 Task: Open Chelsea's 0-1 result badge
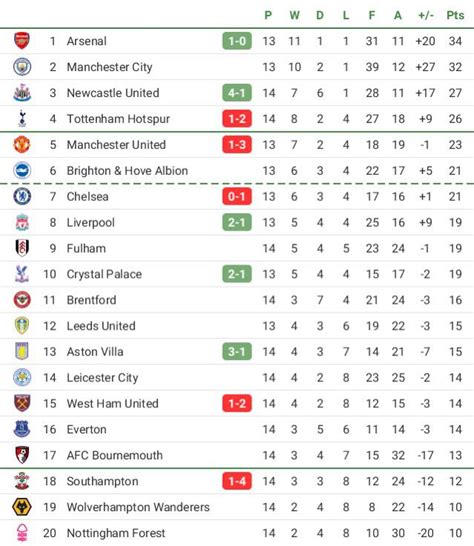tap(237, 196)
